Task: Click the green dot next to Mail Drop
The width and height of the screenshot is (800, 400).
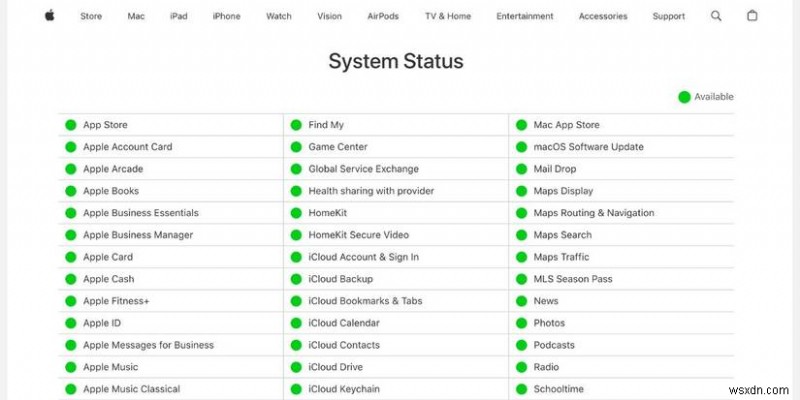Action: click(521, 169)
